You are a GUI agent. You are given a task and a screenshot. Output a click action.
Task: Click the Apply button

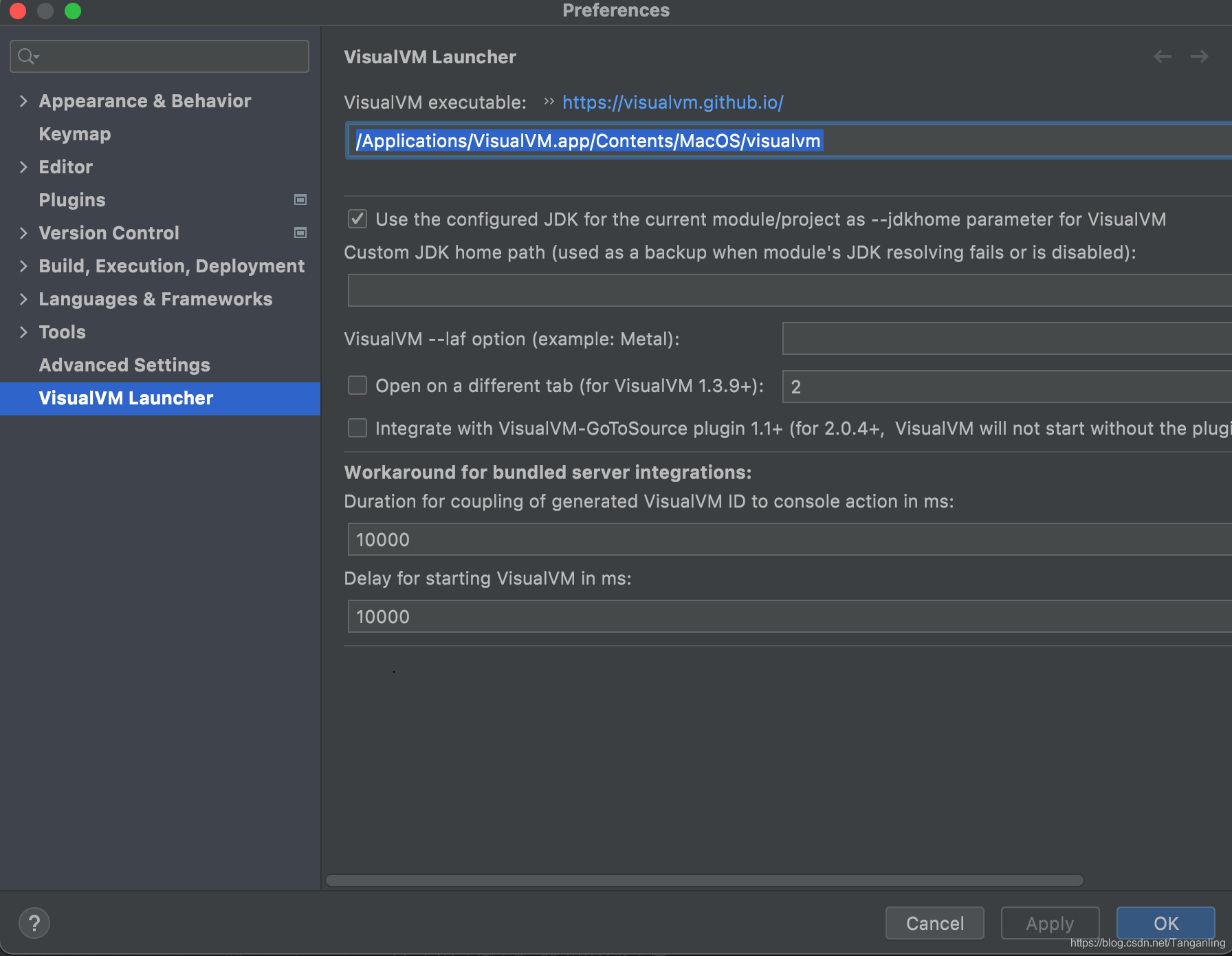point(1050,923)
